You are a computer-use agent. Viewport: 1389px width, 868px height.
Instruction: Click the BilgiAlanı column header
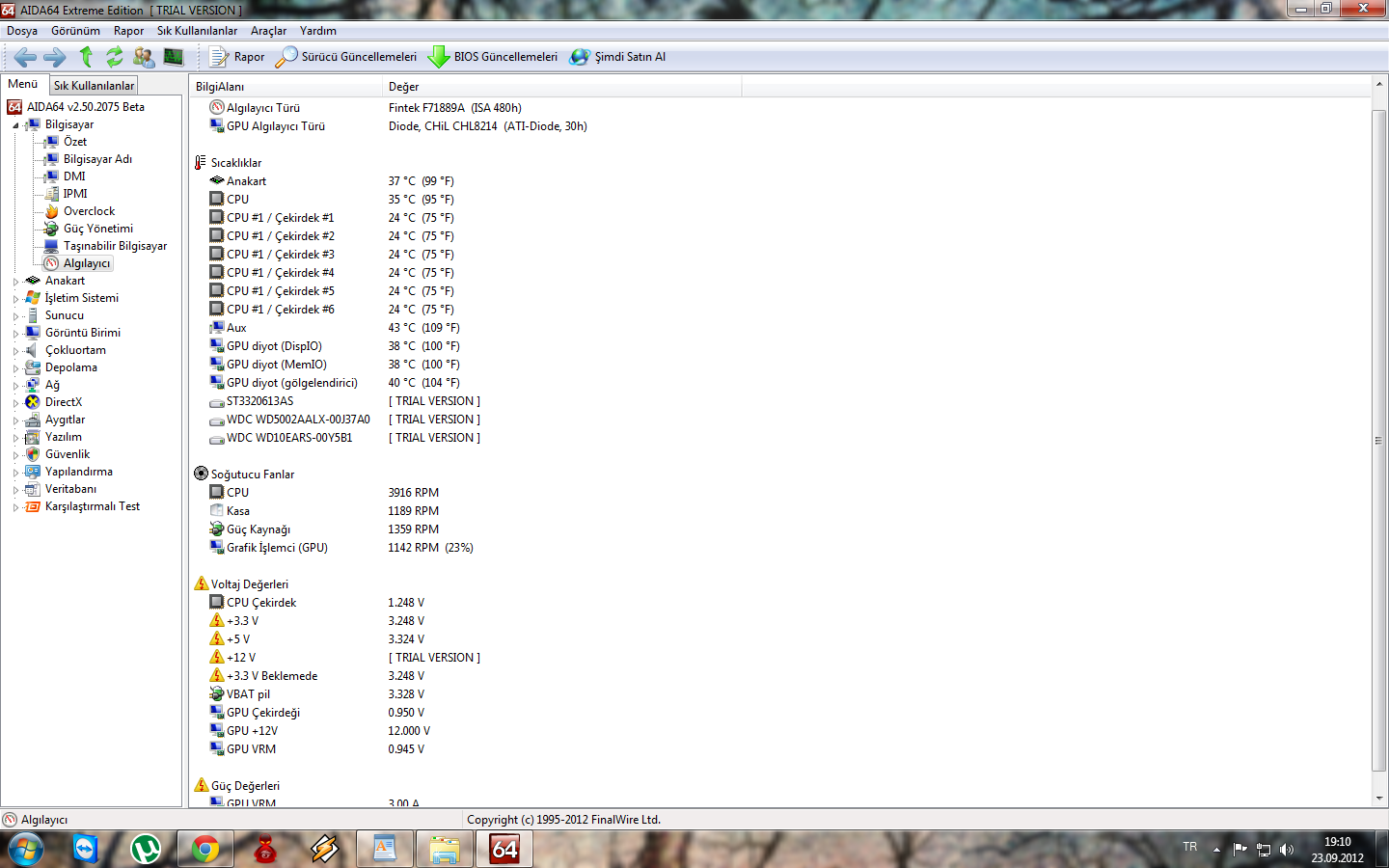click(286, 87)
